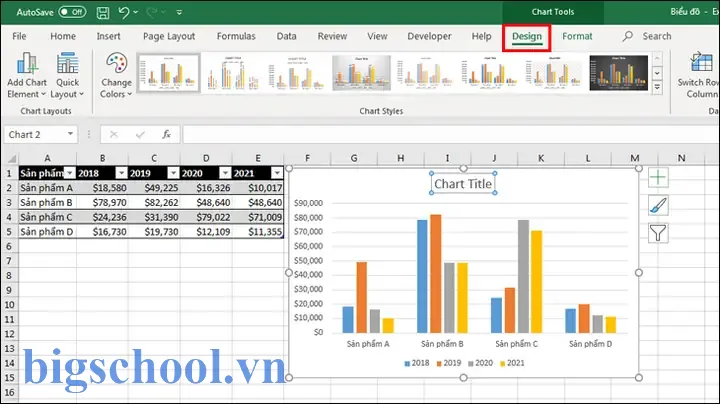Select the 2018 legend entry
Image resolution: width=720 pixels, height=404 pixels.
tap(417, 363)
